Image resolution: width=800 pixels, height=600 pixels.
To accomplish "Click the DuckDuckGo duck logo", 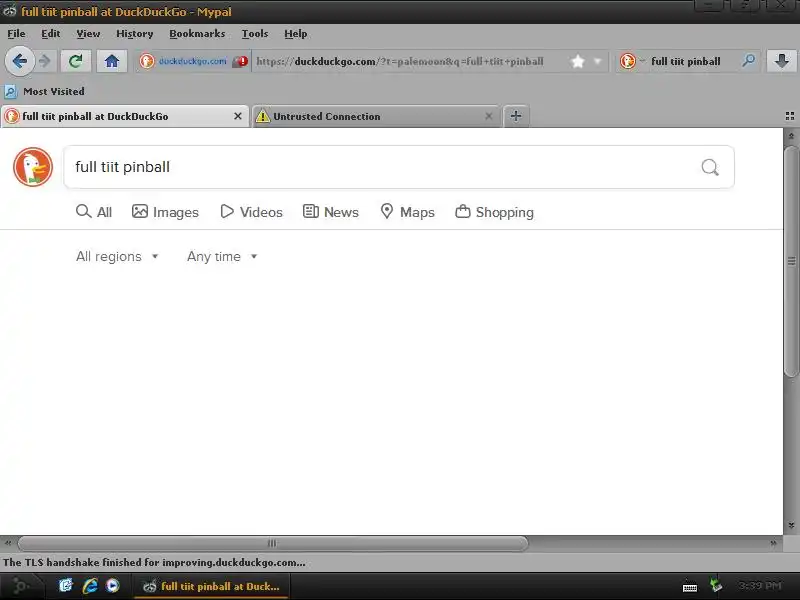I will click(x=33, y=167).
